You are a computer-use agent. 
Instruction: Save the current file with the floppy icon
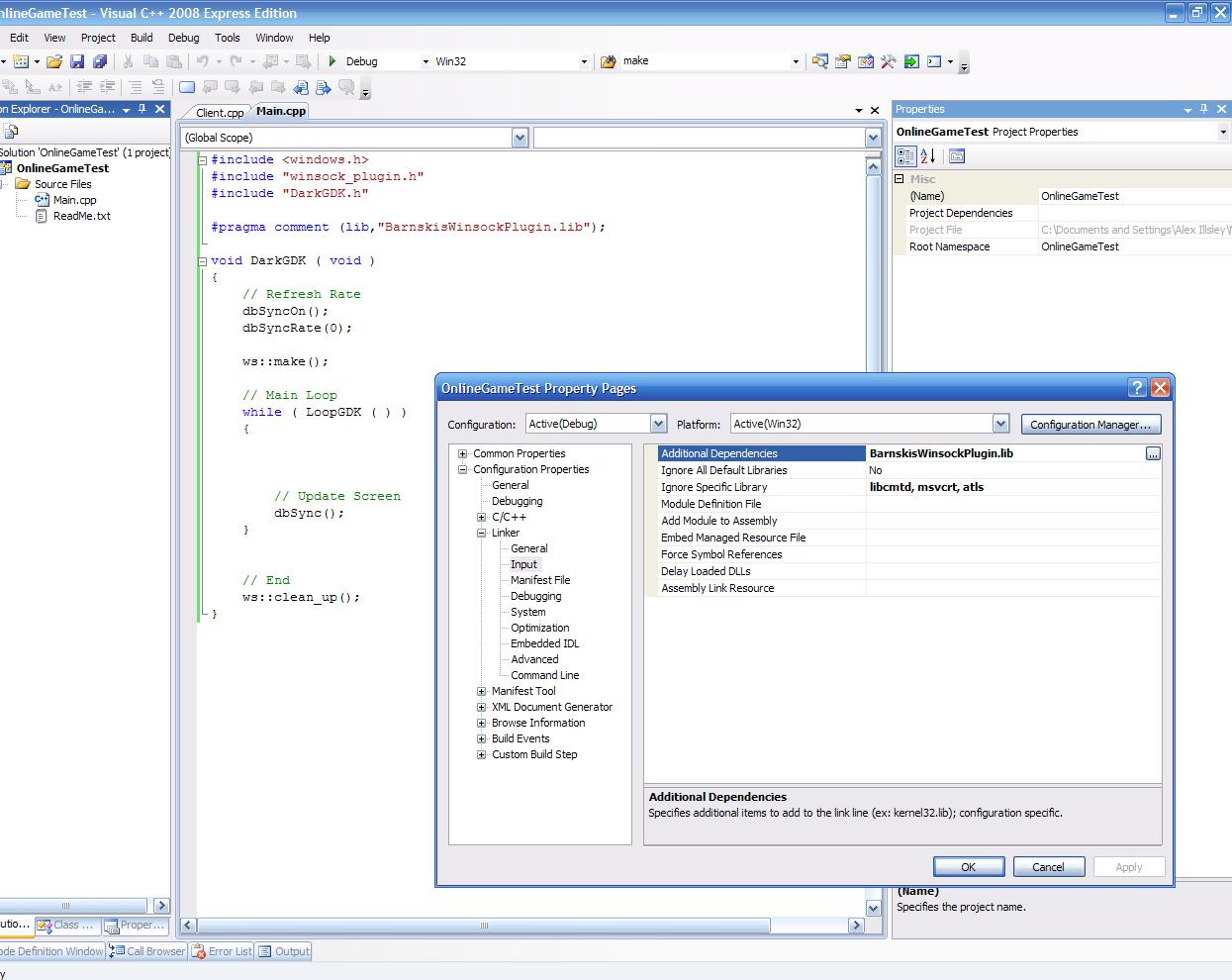[77, 61]
